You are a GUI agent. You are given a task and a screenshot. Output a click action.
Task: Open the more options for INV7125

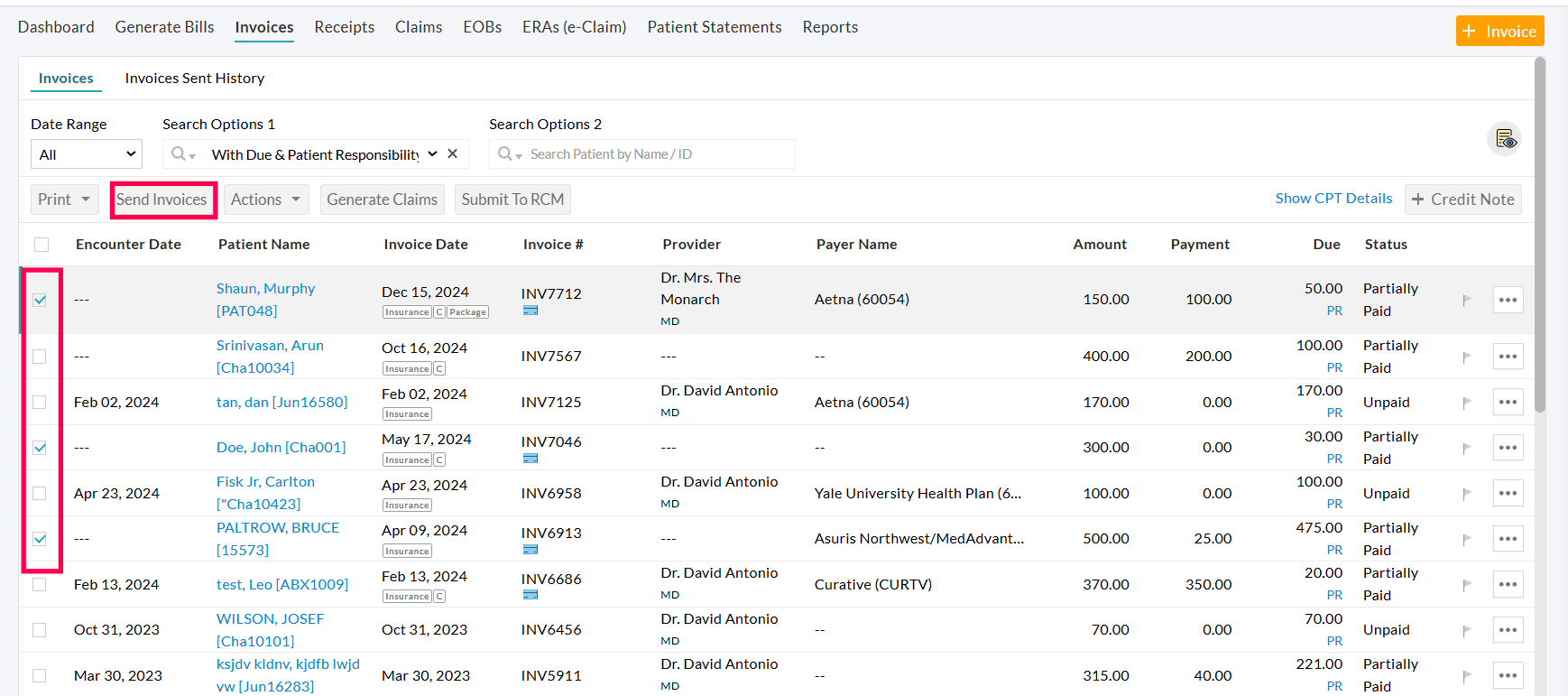pyautogui.click(x=1508, y=403)
